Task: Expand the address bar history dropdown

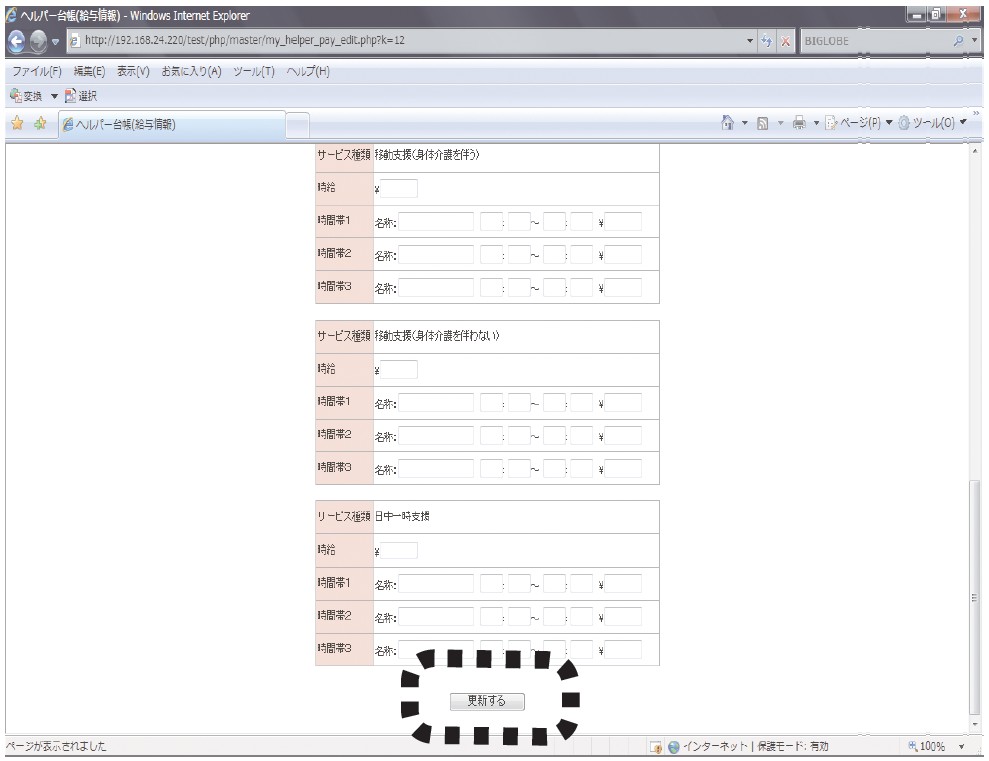Action: [x=750, y=41]
